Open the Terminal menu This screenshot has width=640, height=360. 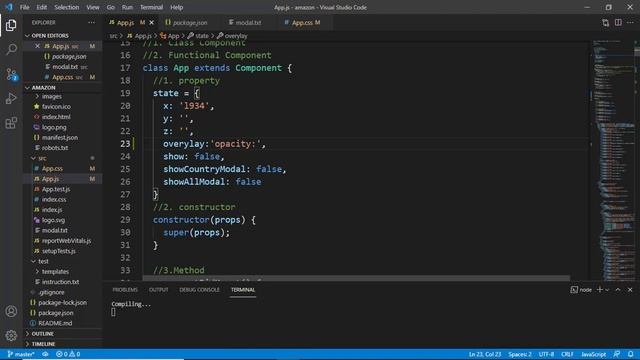pyautogui.click(x=151, y=7)
